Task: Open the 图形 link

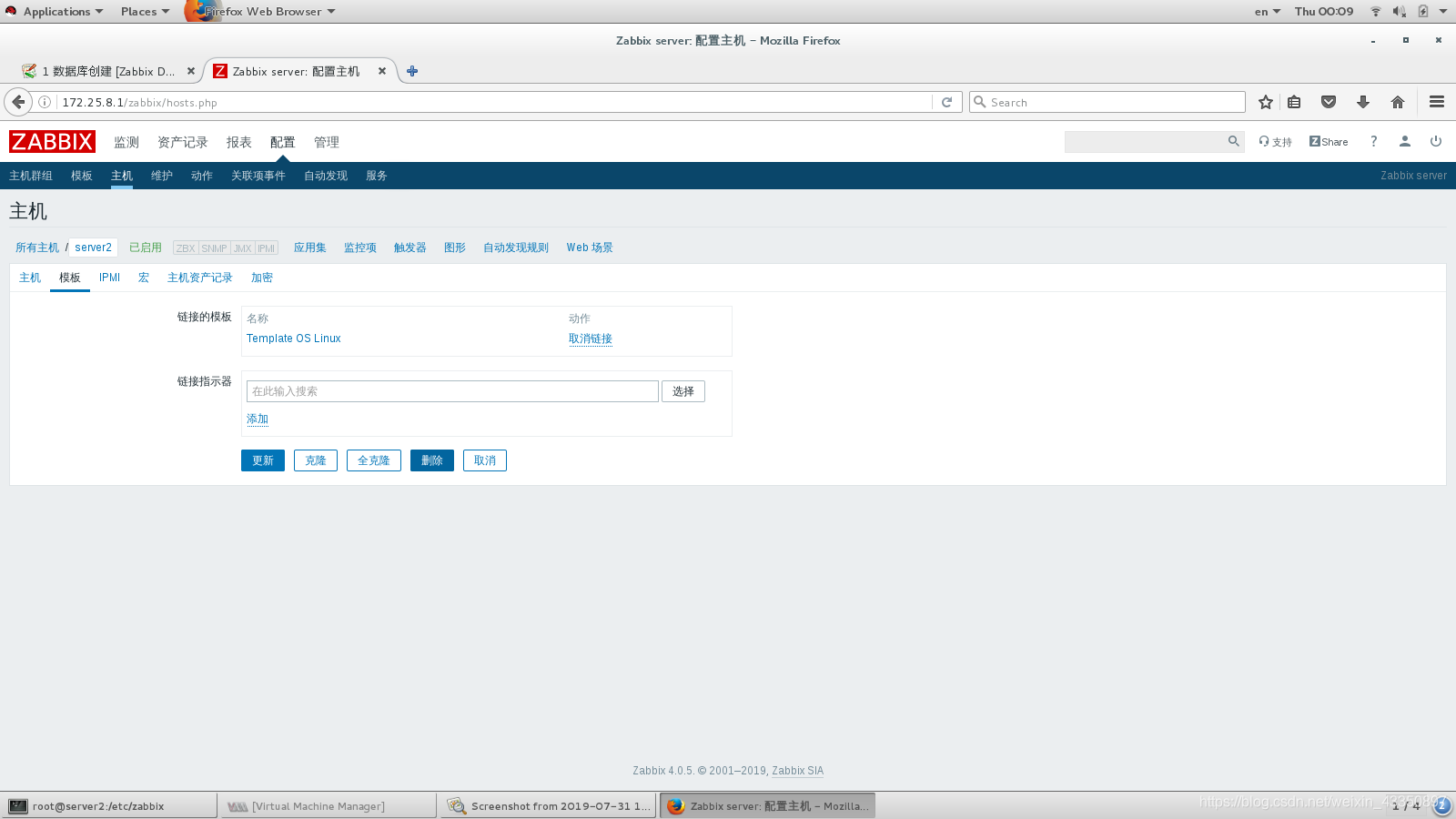Action: (455, 248)
